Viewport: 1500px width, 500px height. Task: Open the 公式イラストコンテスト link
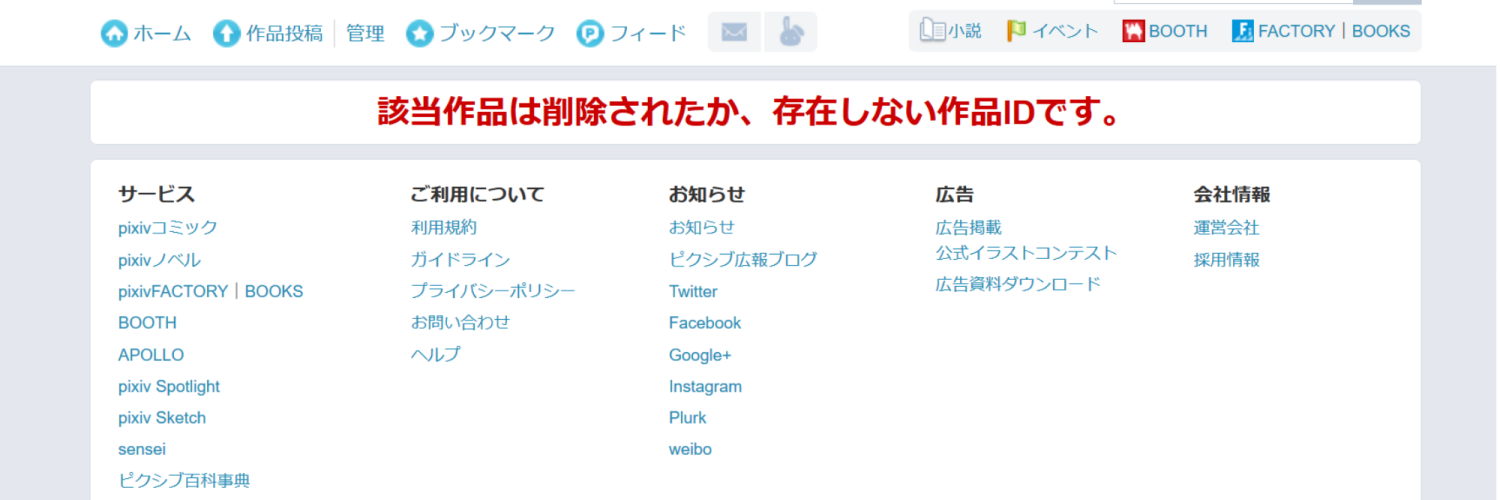[1027, 253]
